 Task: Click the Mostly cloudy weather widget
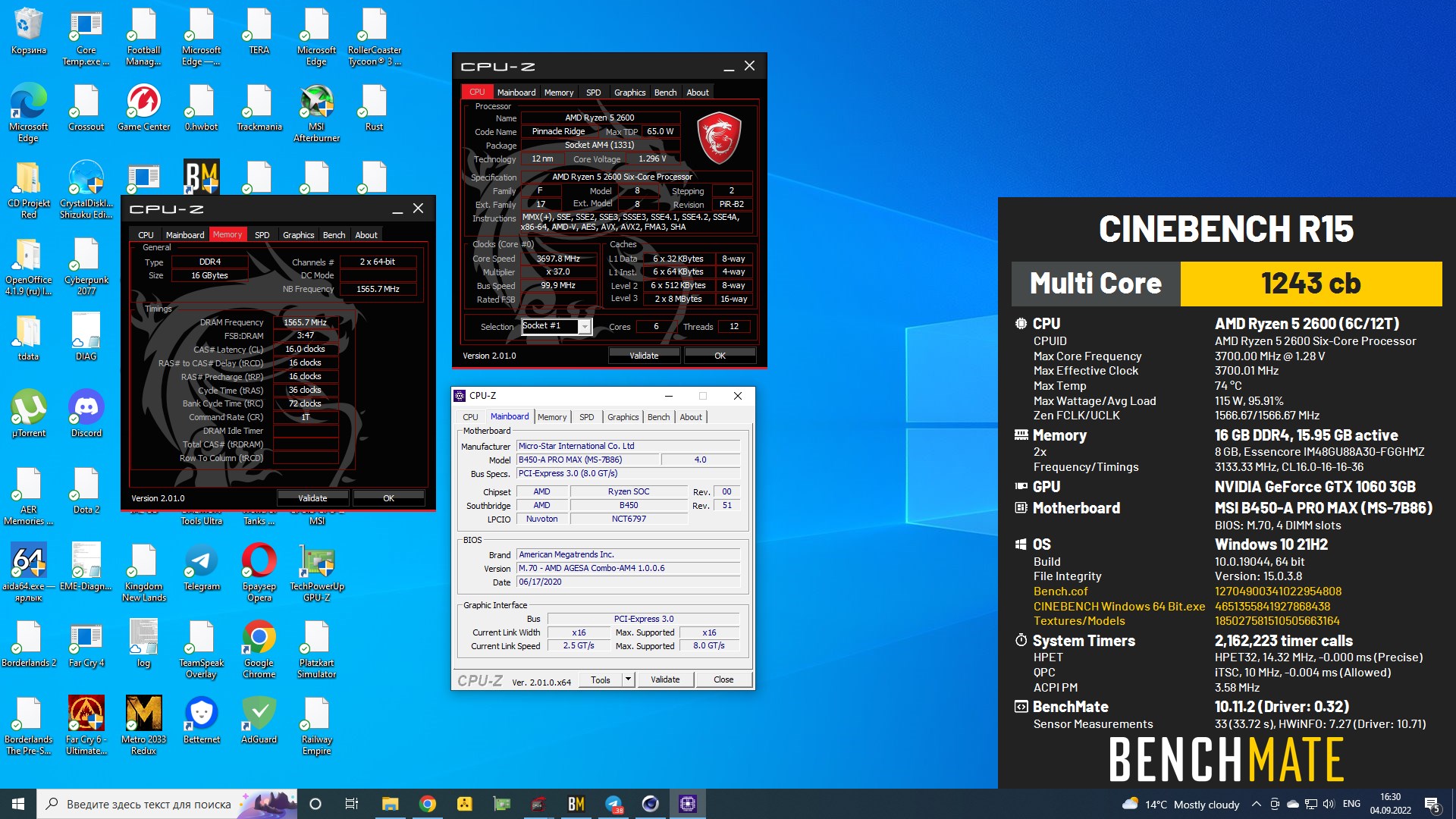pos(1181,804)
